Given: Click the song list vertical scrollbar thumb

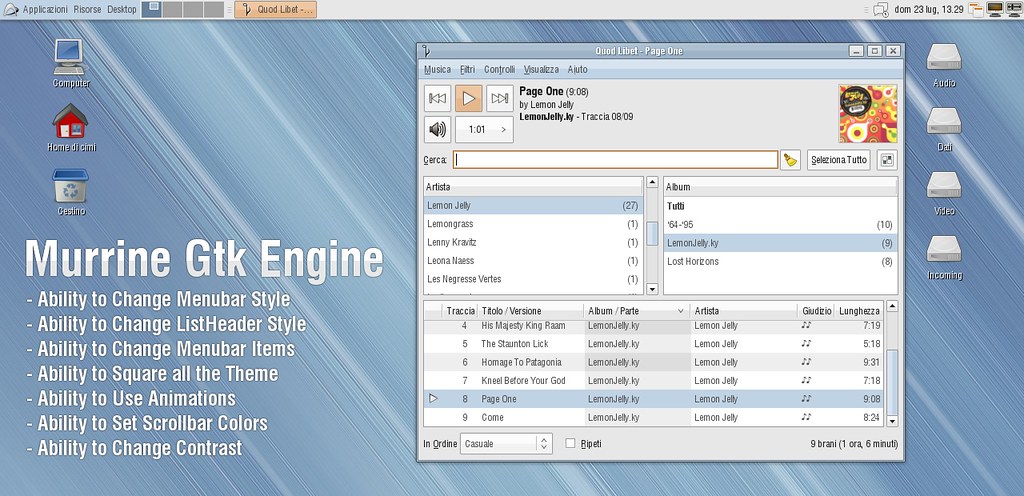Looking at the screenshot, I should click(892, 380).
